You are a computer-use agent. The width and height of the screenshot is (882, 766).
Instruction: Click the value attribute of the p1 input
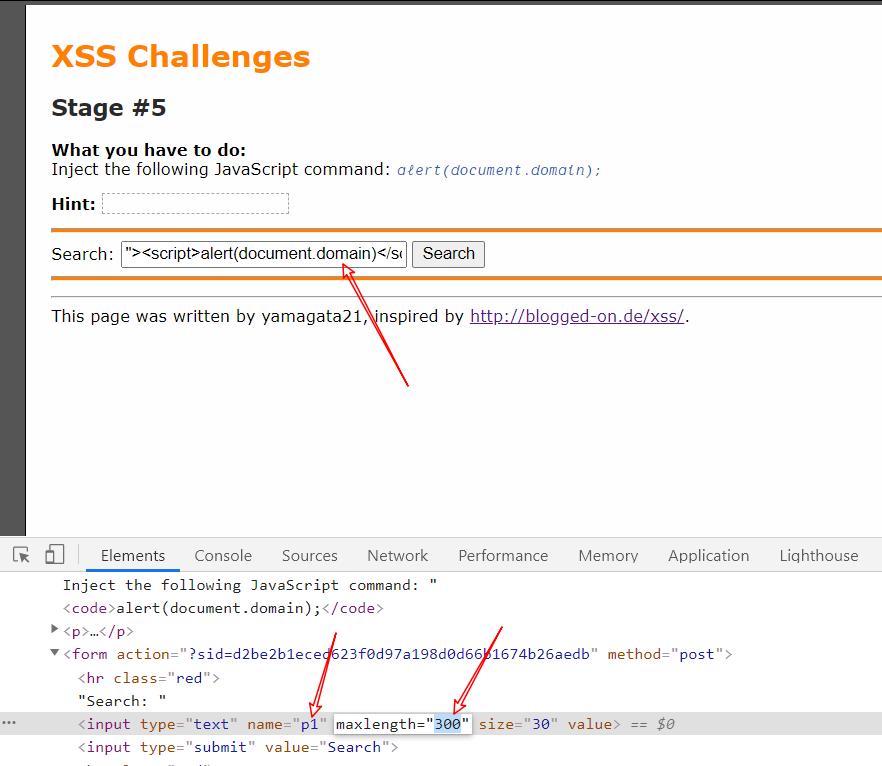[x=590, y=724]
